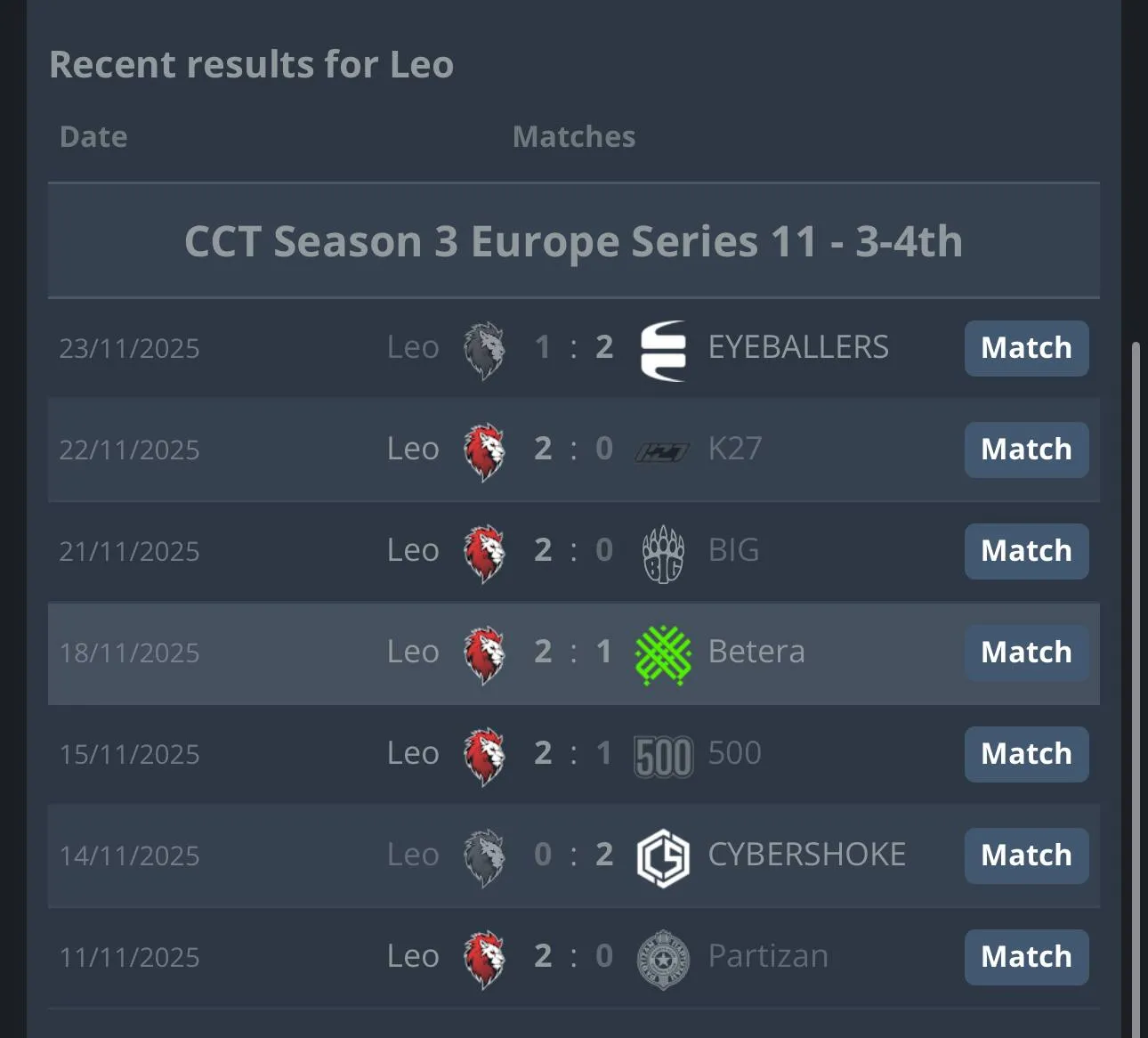Click the grey Leo lion logo for 23/11/2025
Image resolution: width=1148 pixels, height=1038 pixels.
[485, 350]
